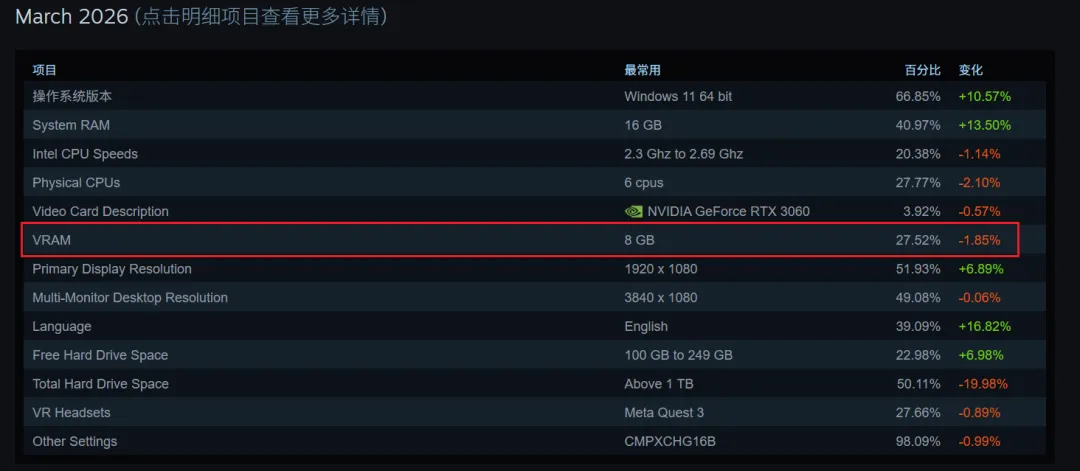1080x471 pixels.
Task: Expand Multi-Monitor Desktop Resolution row
Action: click(534, 298)
